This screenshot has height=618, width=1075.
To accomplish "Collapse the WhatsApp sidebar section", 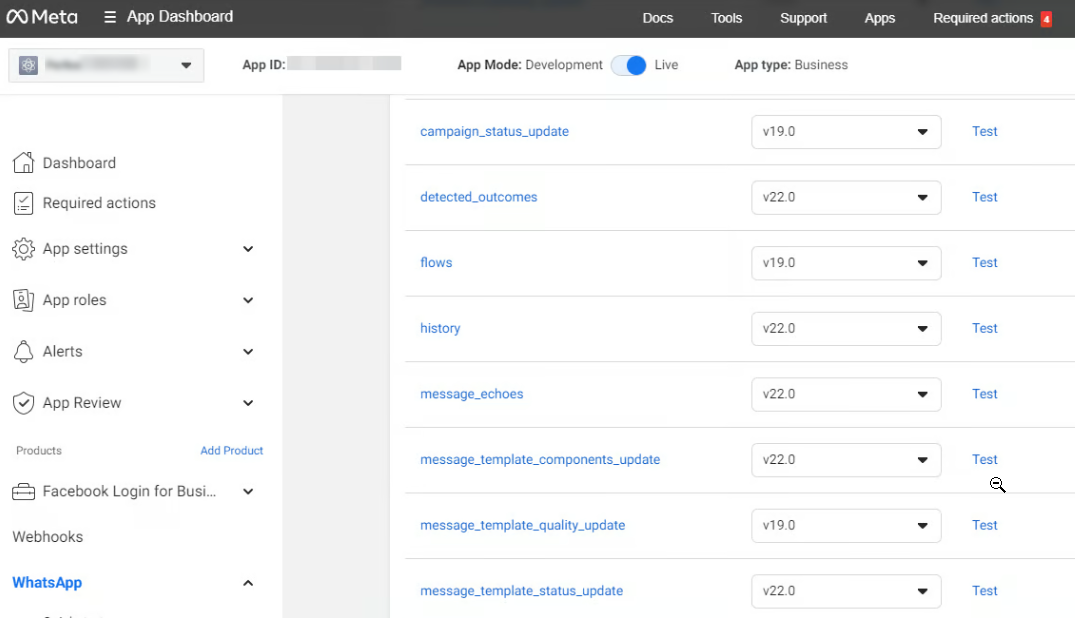I will click(x=248, y=583).
